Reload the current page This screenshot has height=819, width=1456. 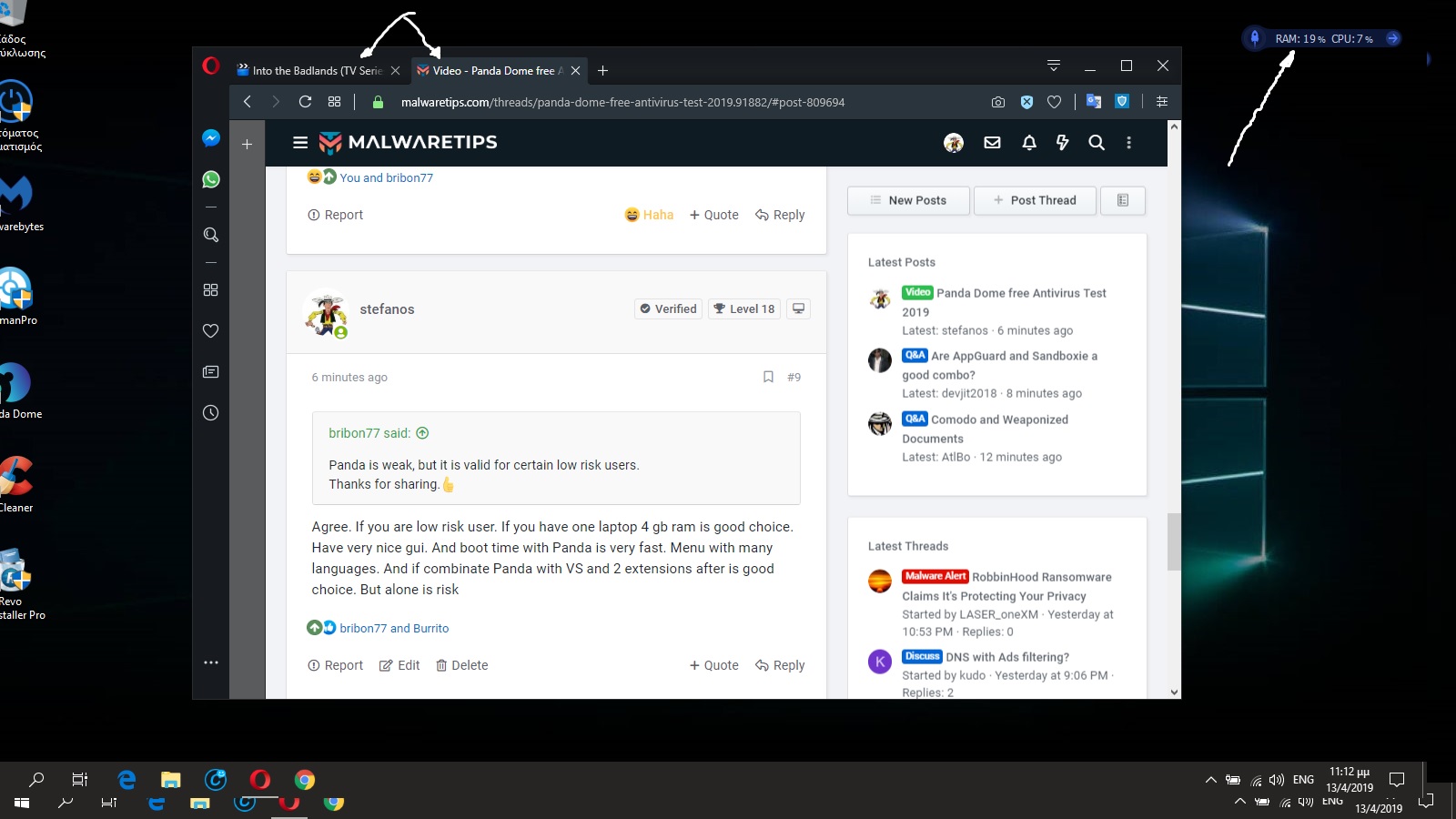(306, 102)
